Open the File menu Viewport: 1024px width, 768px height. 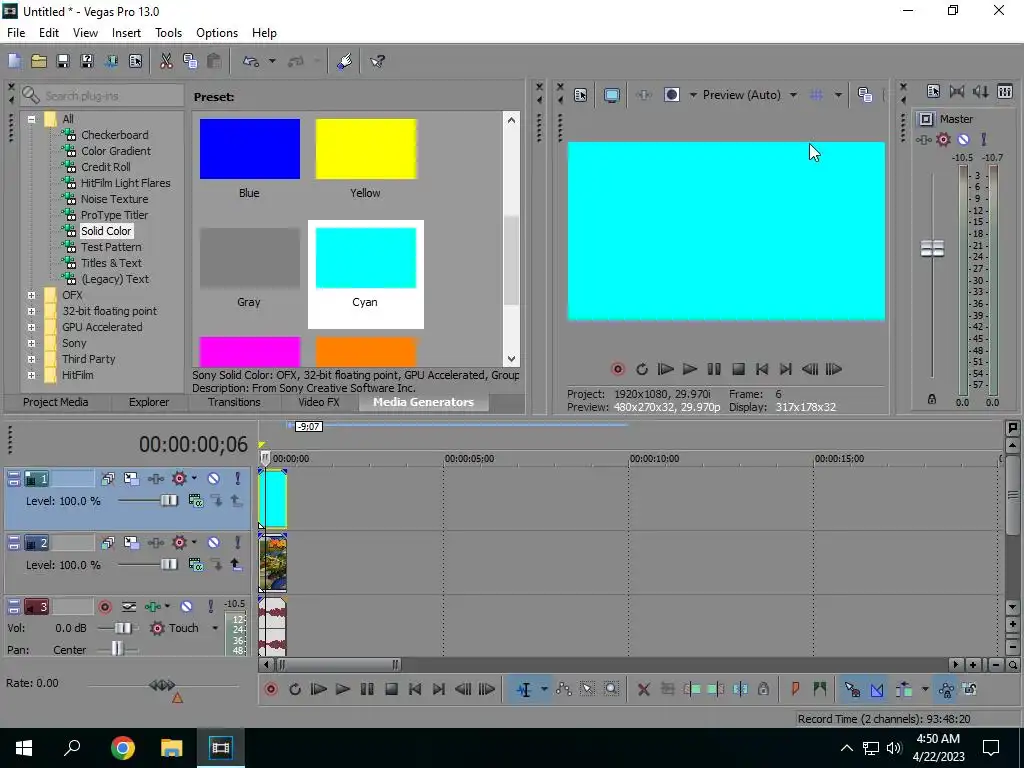click(16, 33)
